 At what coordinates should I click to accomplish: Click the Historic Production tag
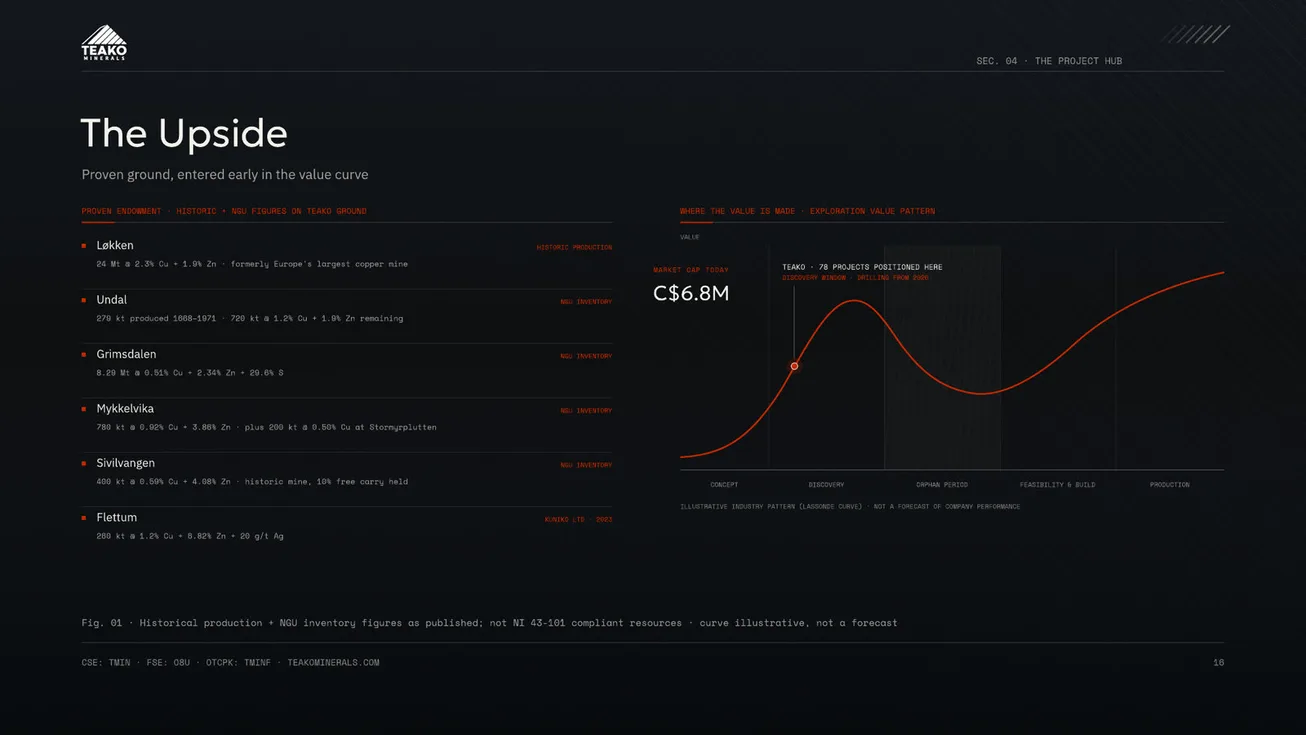574,247
